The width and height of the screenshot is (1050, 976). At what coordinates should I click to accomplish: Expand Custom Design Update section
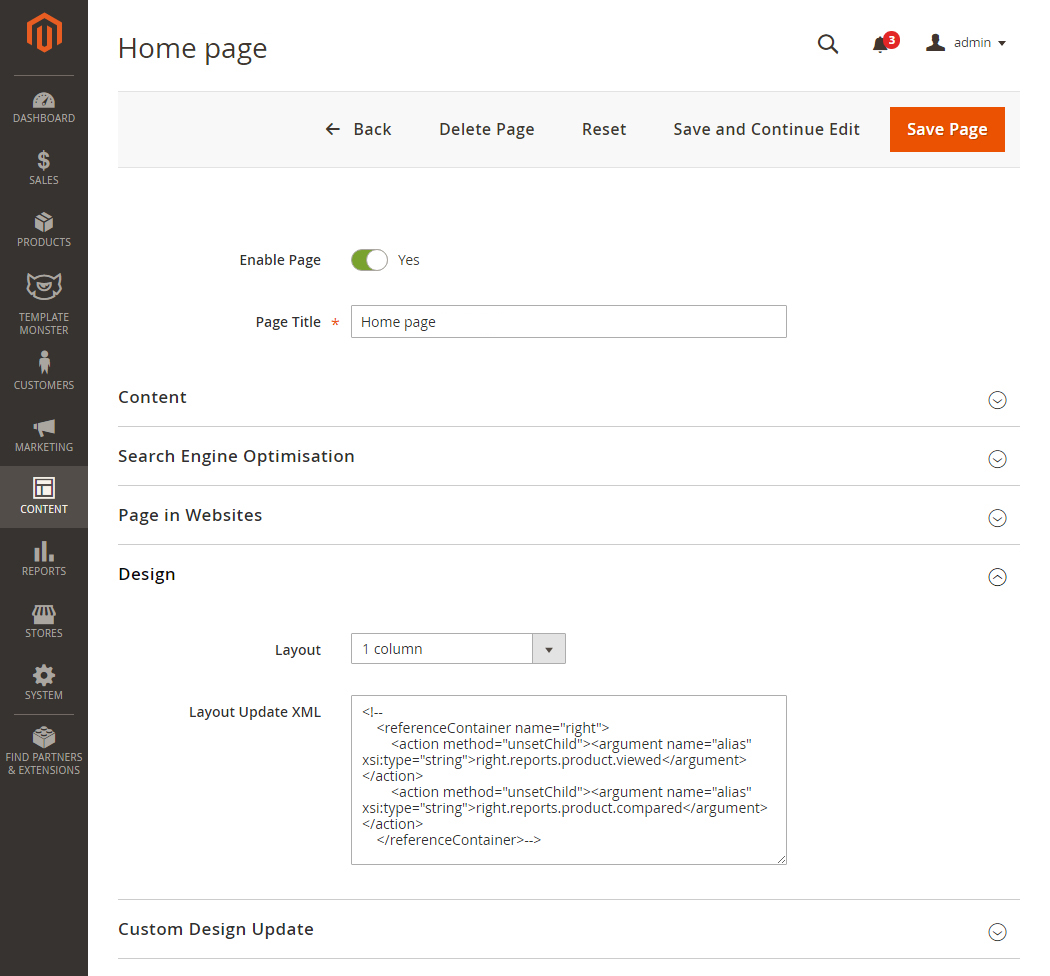click(997, 932)
